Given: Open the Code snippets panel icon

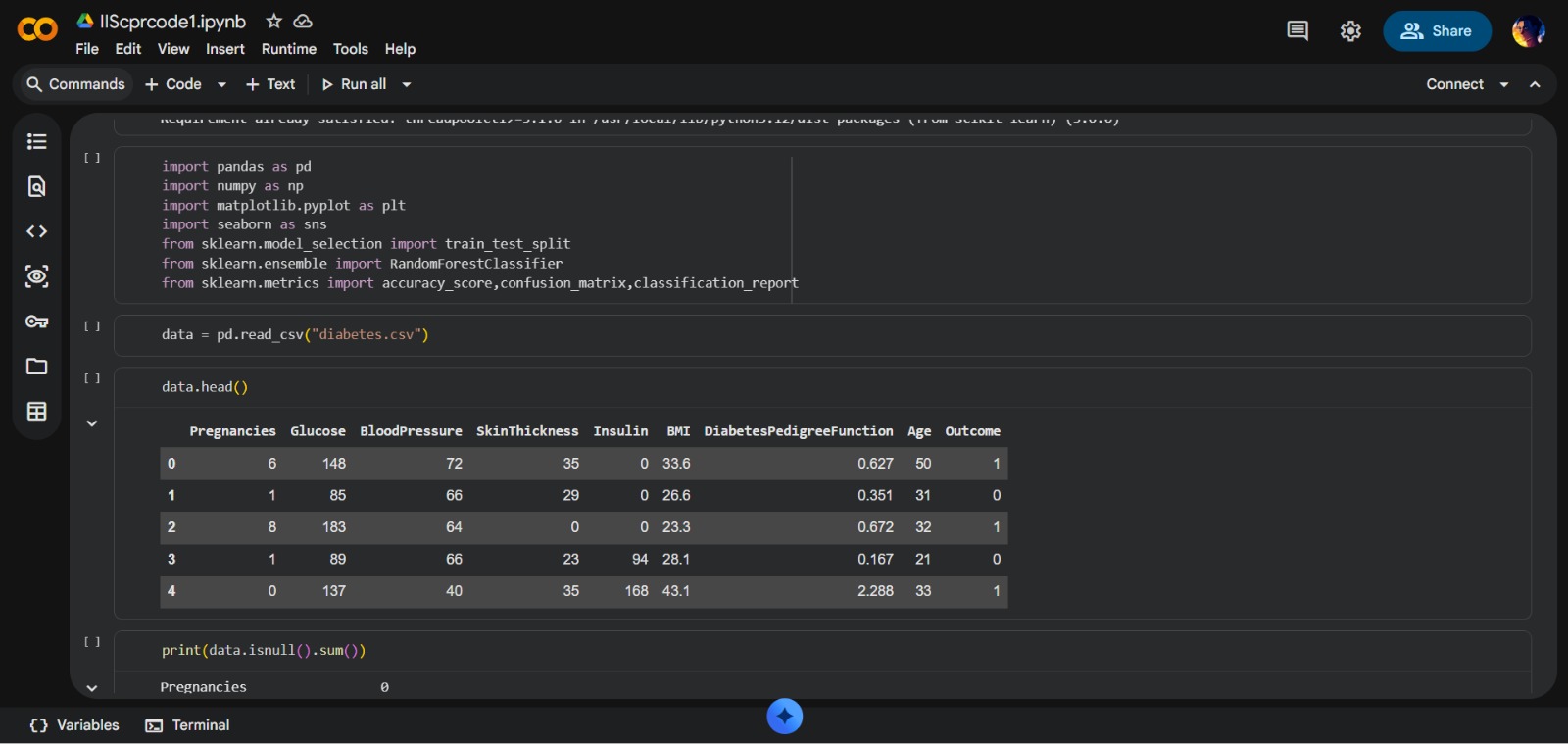Looking at the screenshot, I should pos(36,232).
